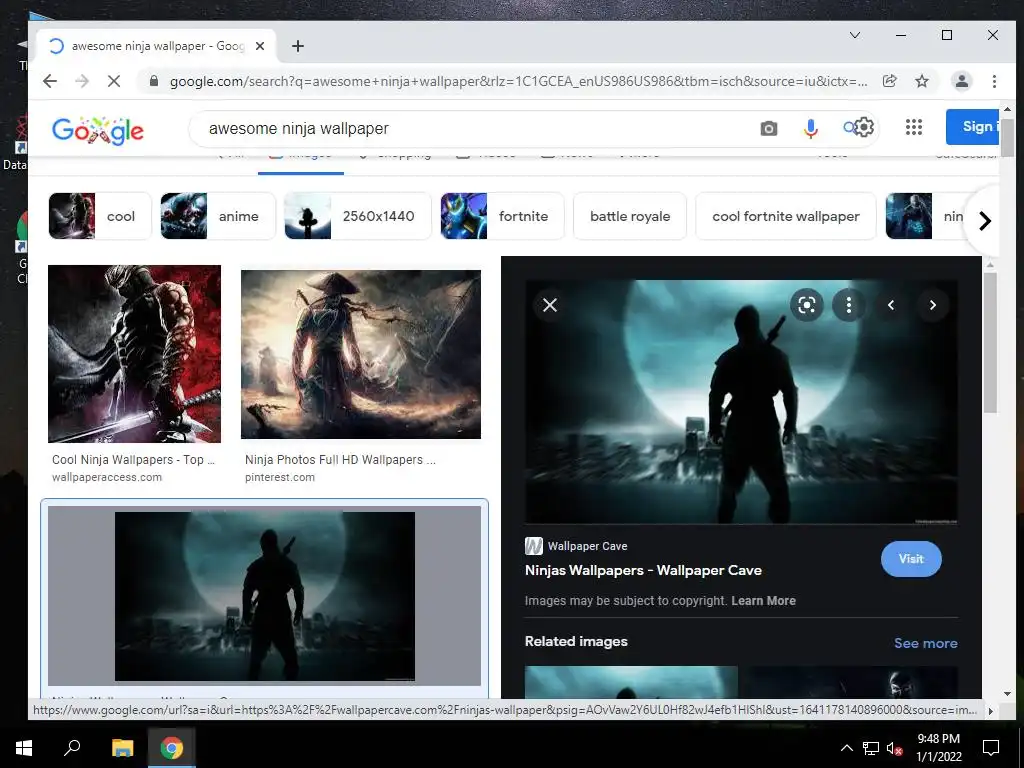Click the Visit button
Image resolution: width=1024 pixels, height=768 pixels.
click(x=911, y=559)
